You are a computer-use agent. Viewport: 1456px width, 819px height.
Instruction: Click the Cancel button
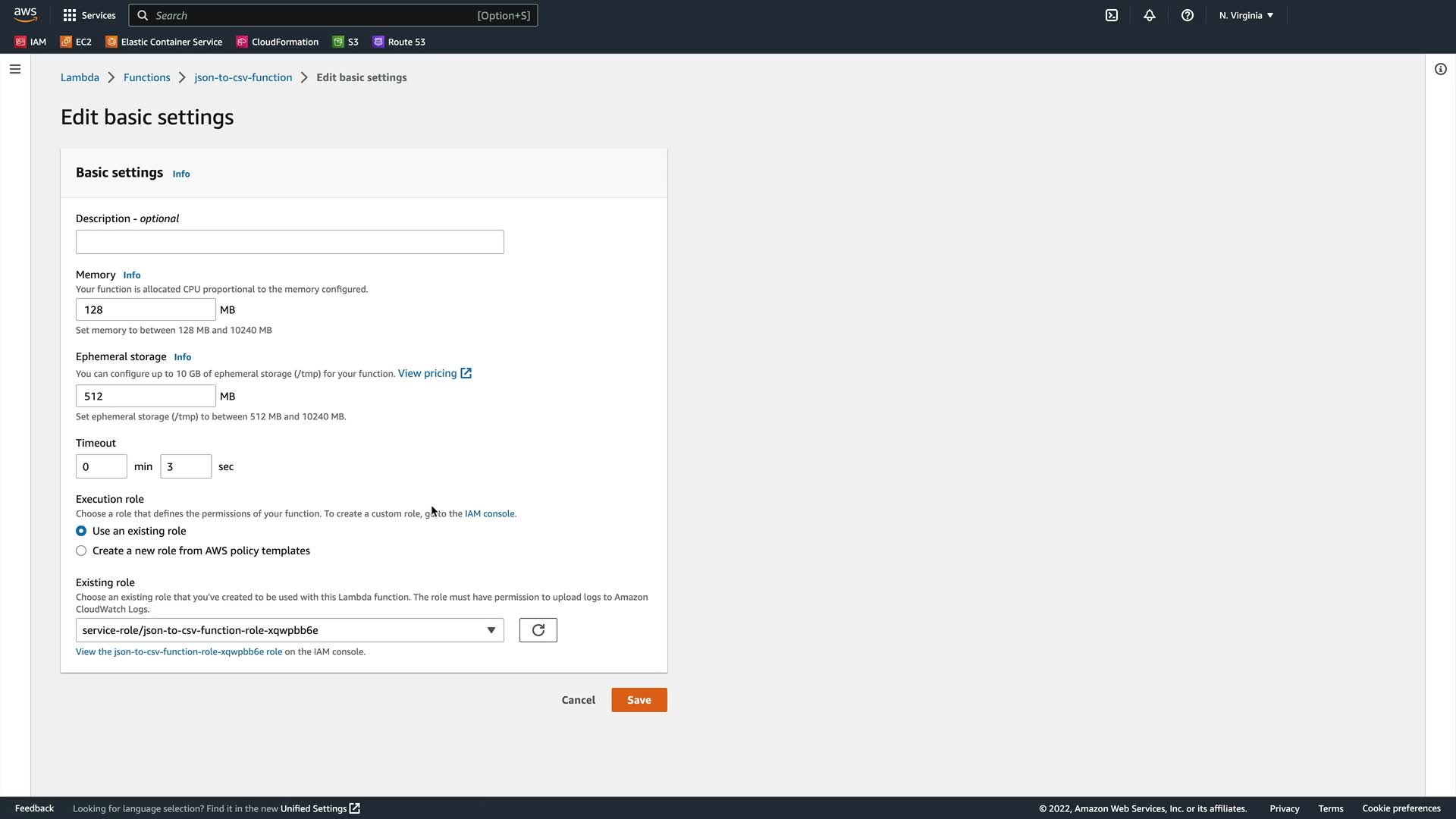(x=578, y=700)
